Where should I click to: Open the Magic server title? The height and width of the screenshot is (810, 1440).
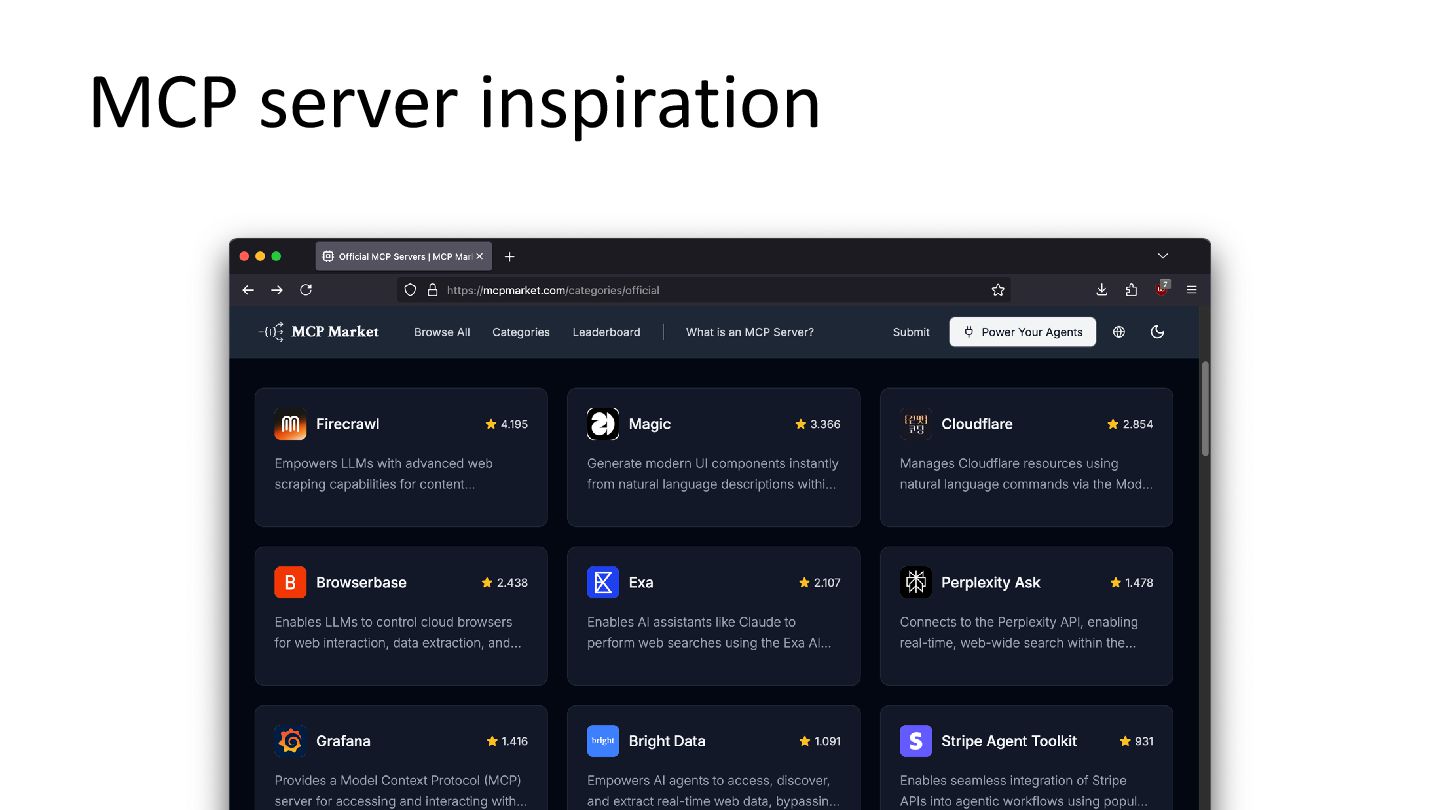(650, 424)
